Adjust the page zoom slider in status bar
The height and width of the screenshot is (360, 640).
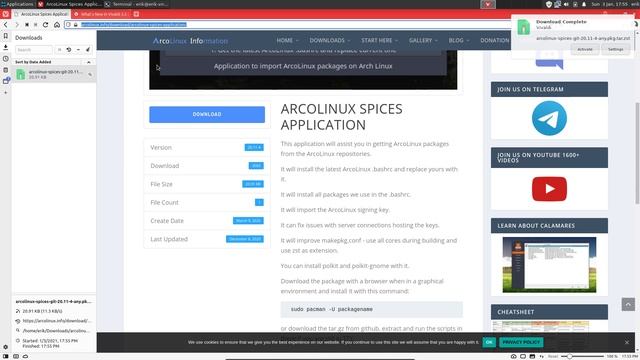click(x=582, y=356)
